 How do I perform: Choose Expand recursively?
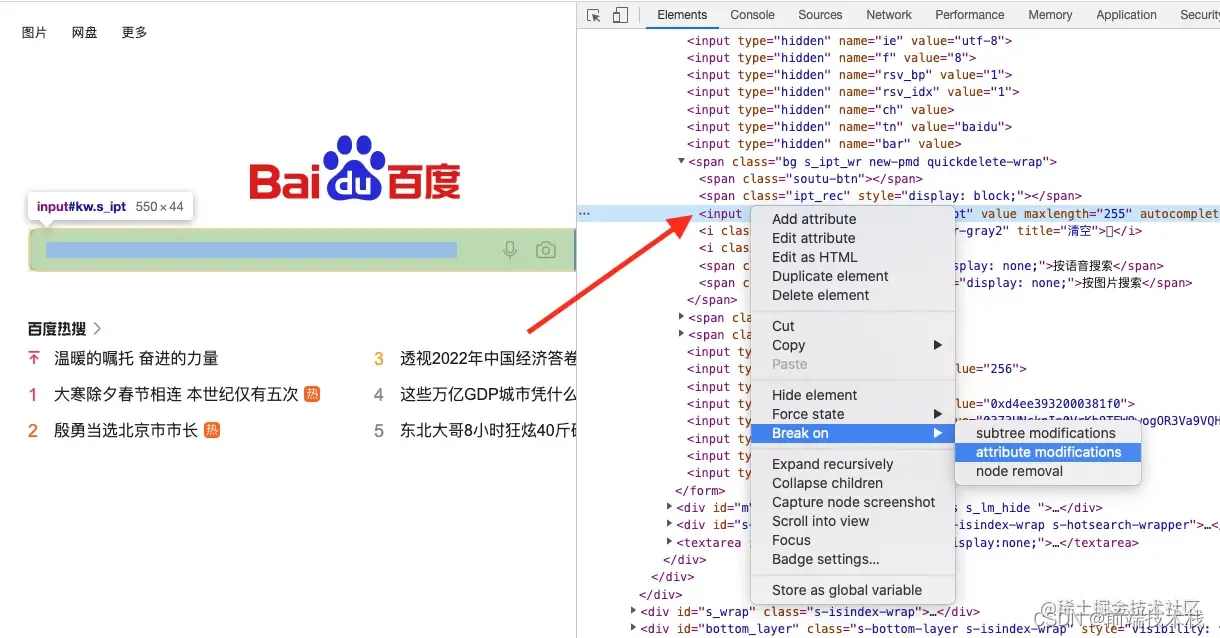[853, 464]
